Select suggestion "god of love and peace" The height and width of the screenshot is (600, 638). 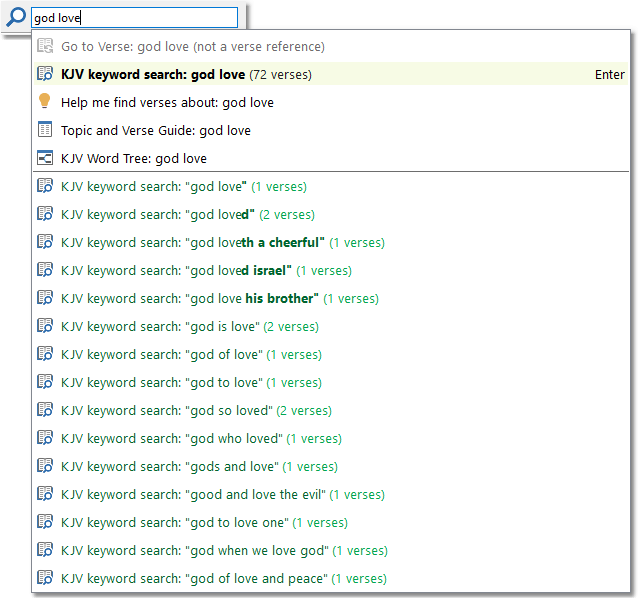[330, 578]
